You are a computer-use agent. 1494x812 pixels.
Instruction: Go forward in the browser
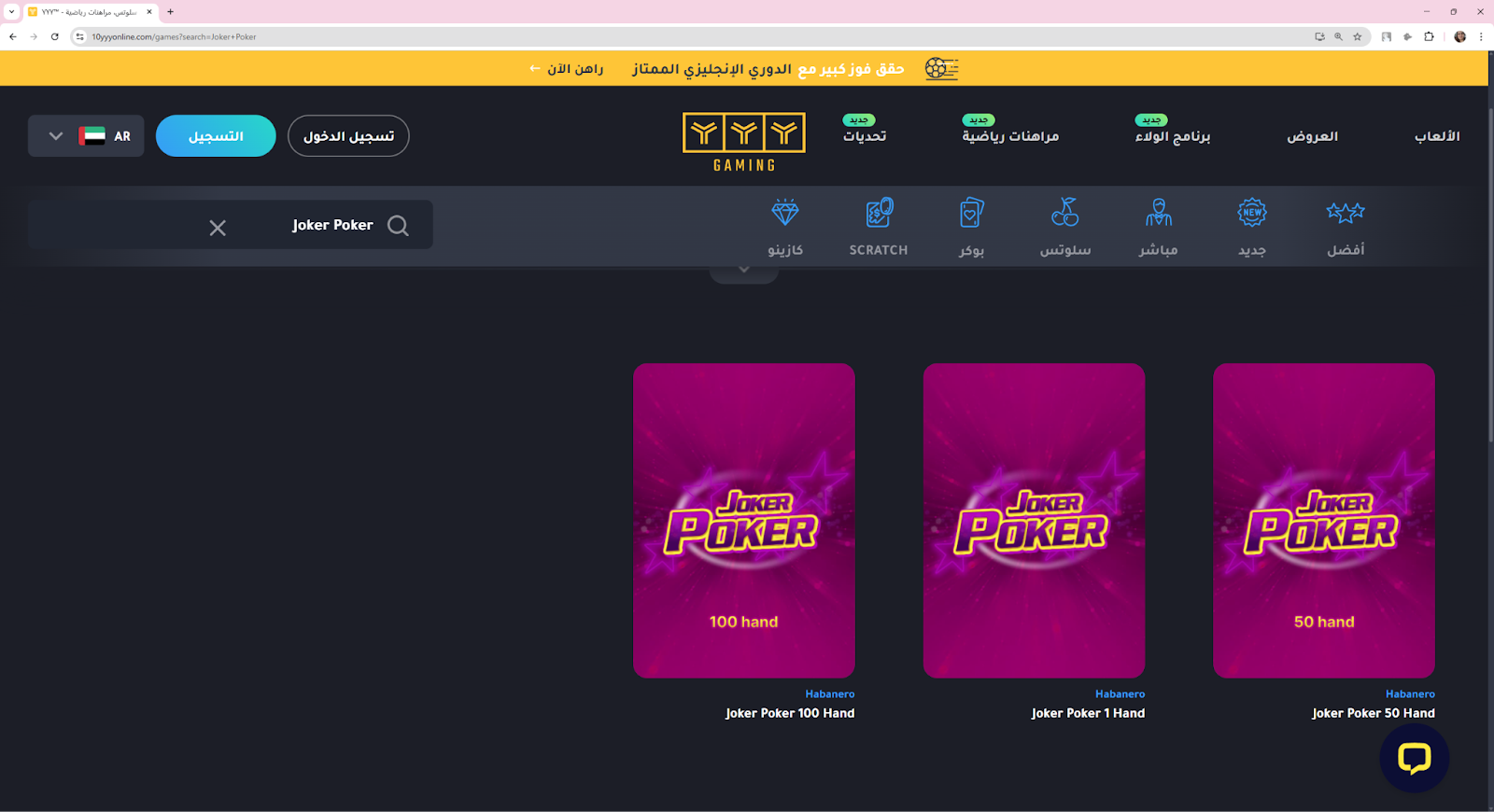(x=34, y=36)
